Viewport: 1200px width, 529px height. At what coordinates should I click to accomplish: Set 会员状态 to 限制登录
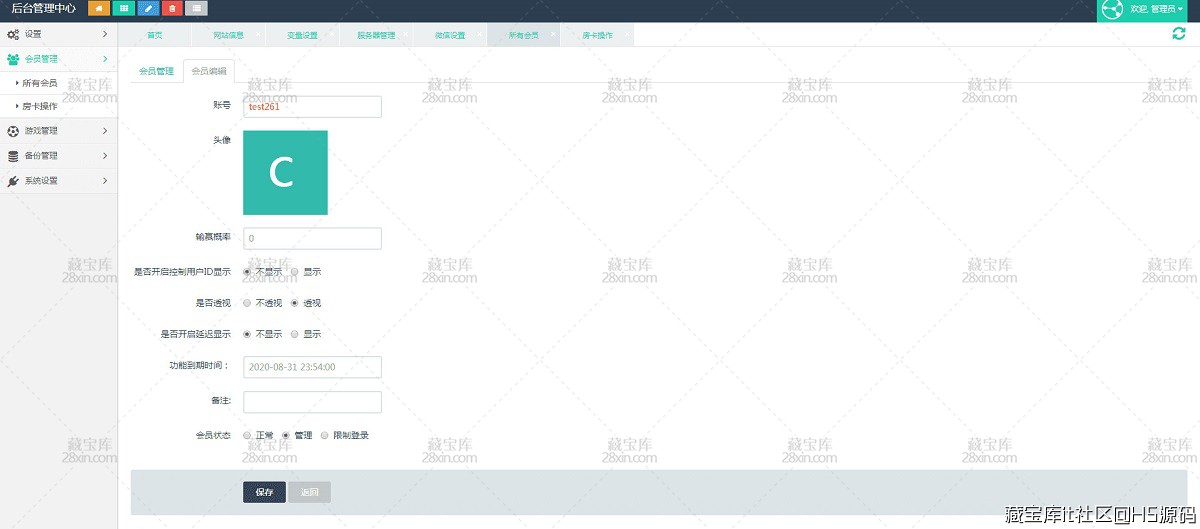(325, 435)
